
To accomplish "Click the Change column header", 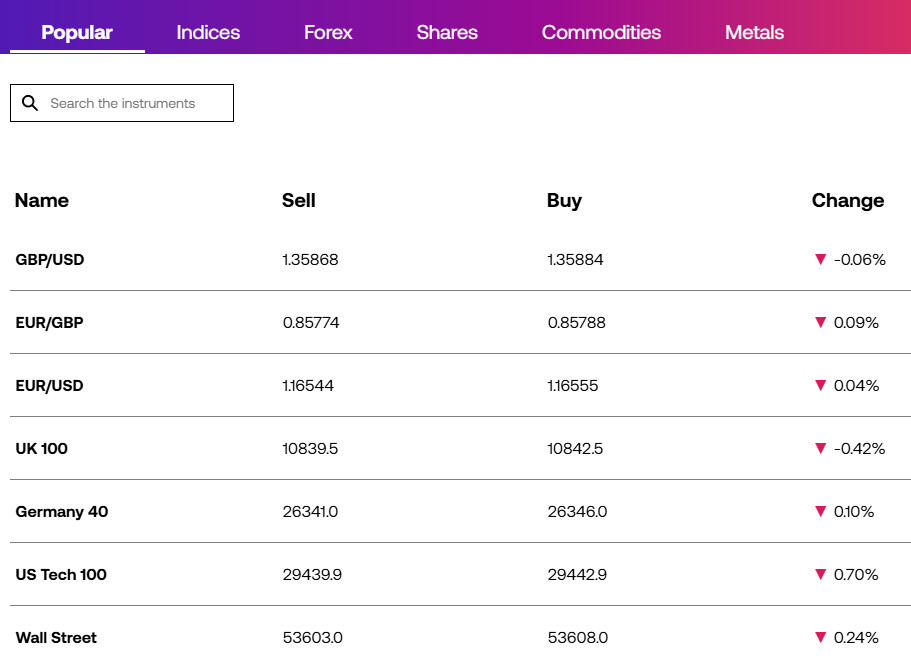I will [848, 200].
